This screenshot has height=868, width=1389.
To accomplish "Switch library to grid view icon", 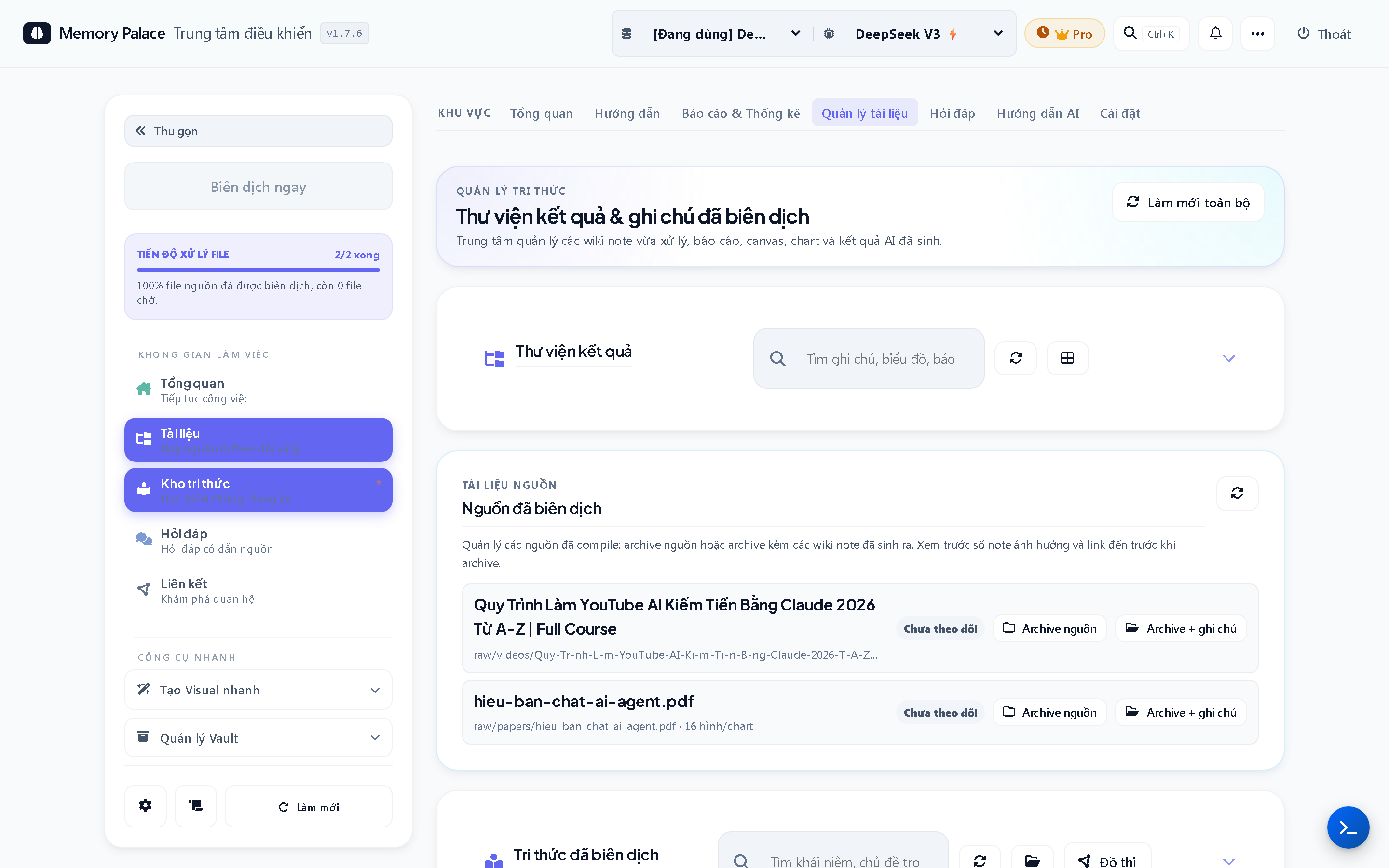I will pos(1067,358).
